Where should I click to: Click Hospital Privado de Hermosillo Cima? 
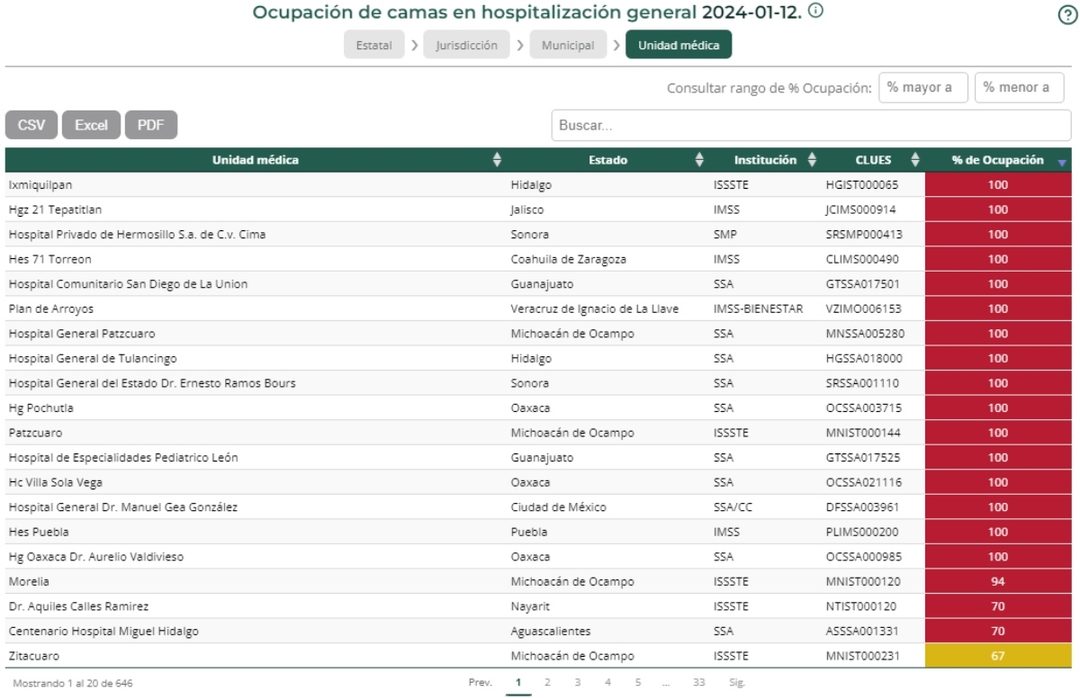pos(137,234)
